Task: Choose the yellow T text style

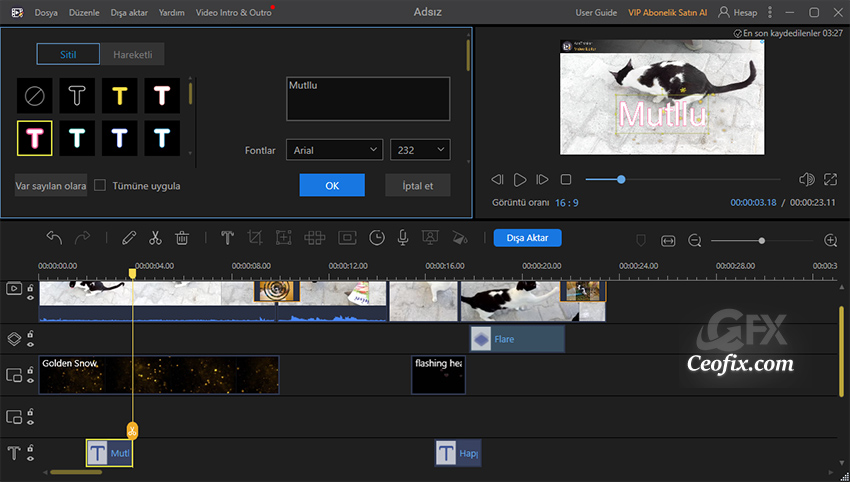Action: tap(120, 97)
